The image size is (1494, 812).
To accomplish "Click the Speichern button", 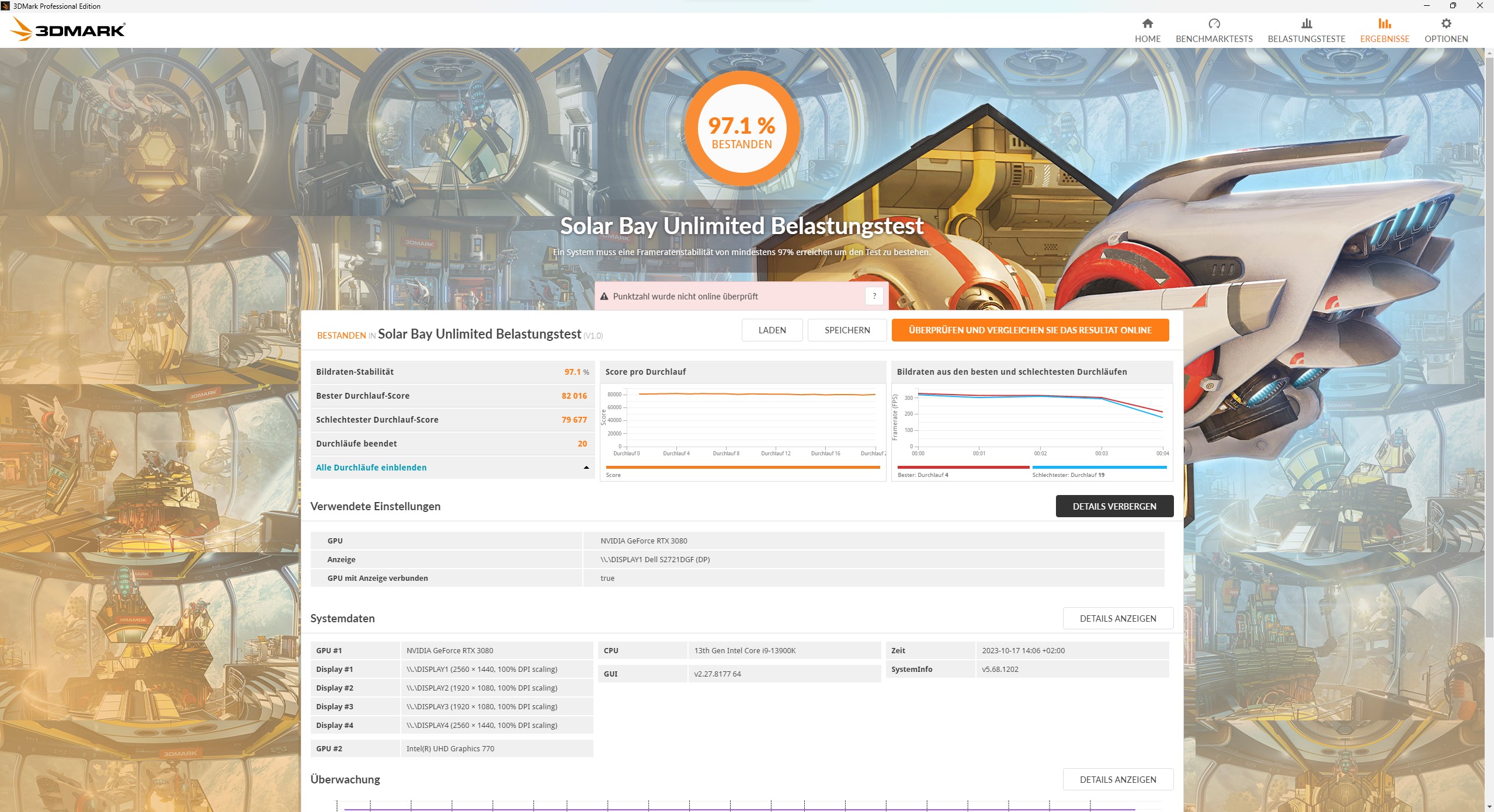I will point(847,330).
